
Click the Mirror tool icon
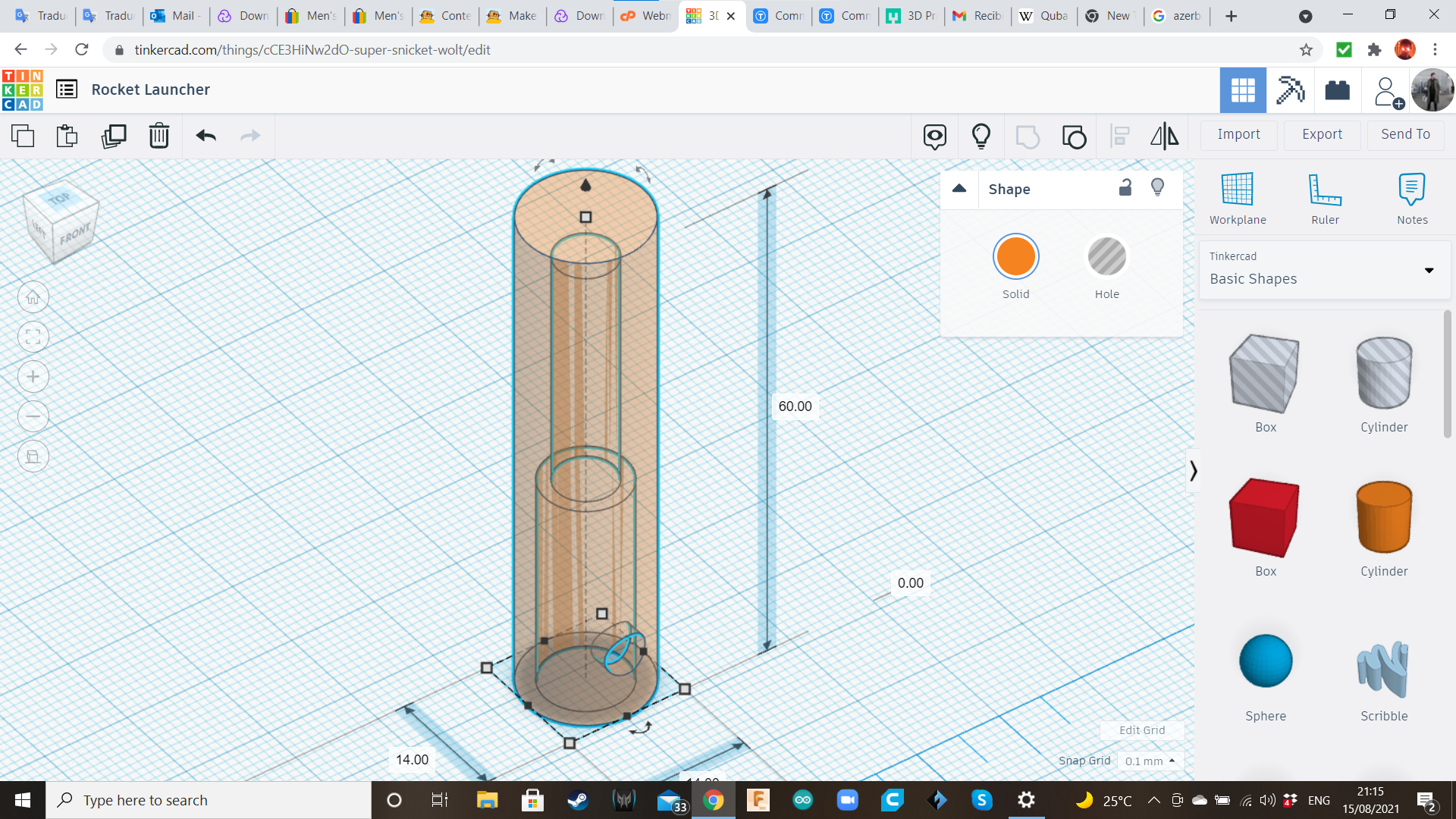pyautogui.click(x=1164, y=134)
